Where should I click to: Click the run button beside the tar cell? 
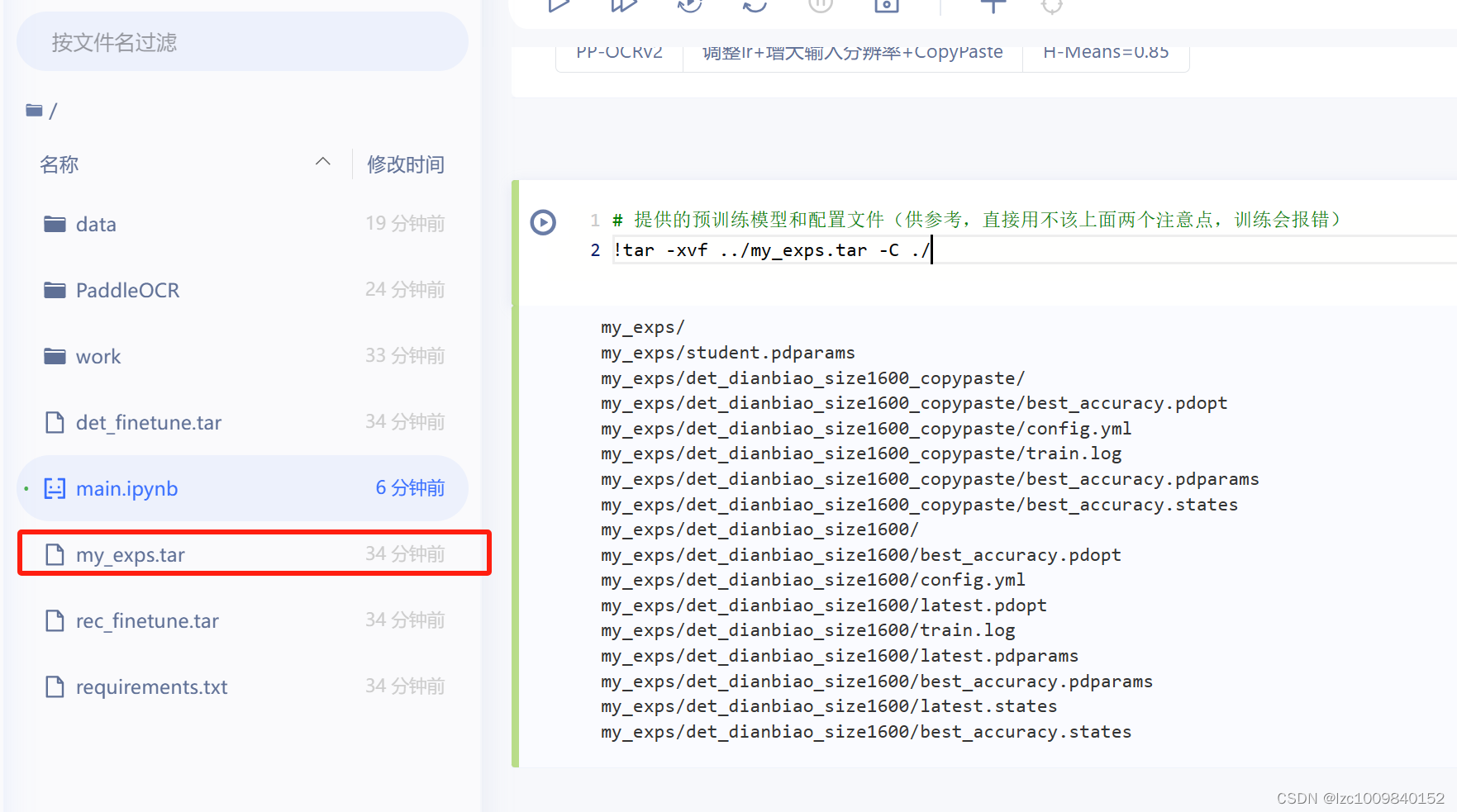pos(543,221)
